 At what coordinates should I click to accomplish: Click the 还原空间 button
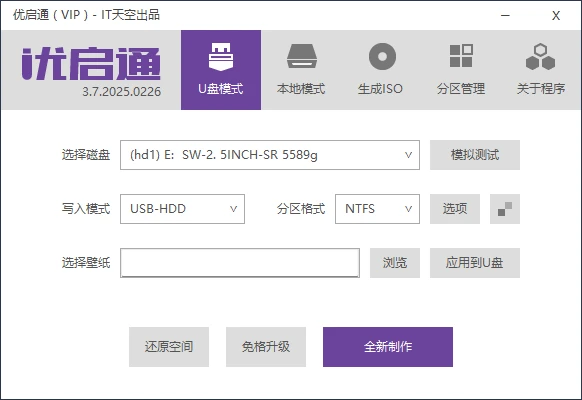coord(169,347)
